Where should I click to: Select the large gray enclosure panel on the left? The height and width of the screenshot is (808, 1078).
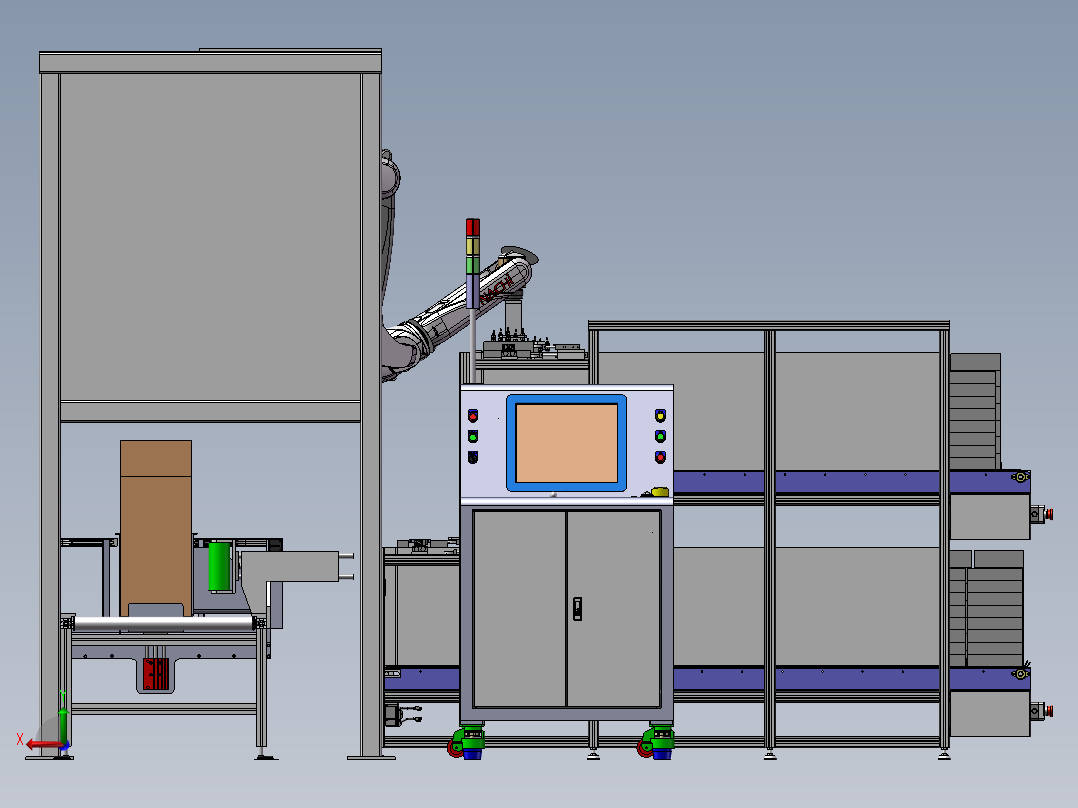tap(210, 237)
